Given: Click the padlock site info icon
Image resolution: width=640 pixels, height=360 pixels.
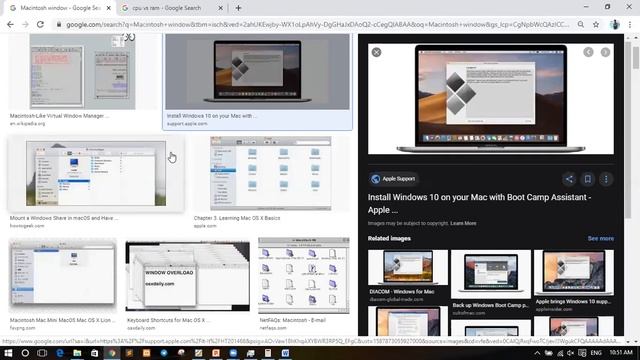Looking at the screenshot, I should click(59, 24).
